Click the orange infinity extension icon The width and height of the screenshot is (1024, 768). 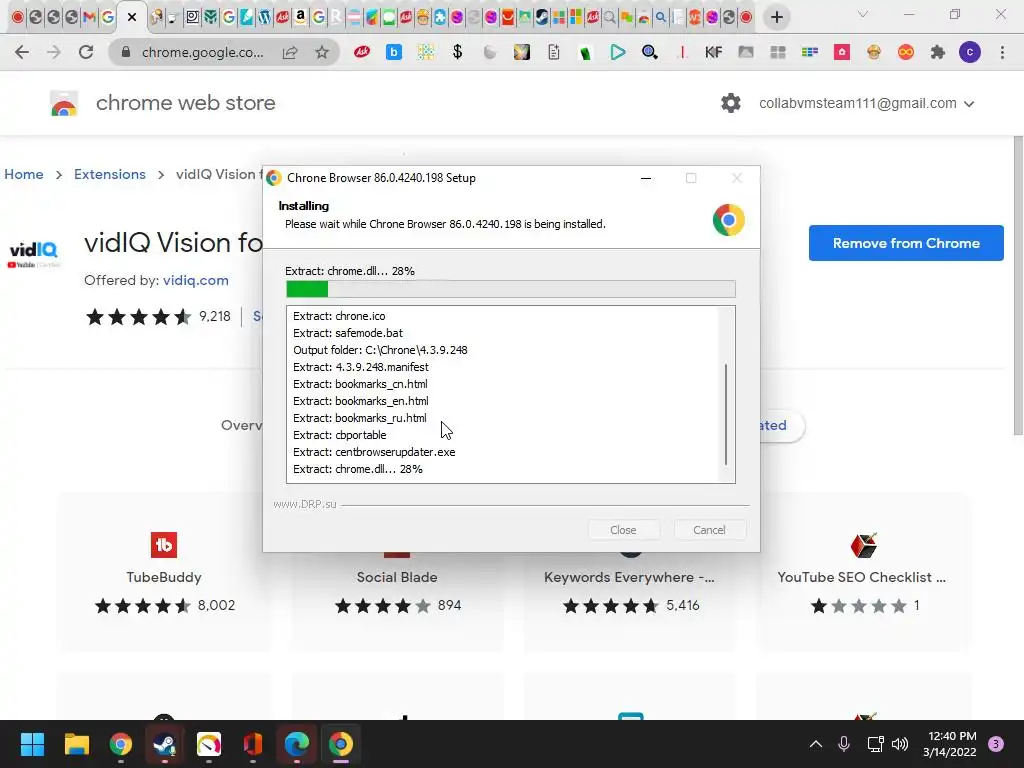coord(906,52)
